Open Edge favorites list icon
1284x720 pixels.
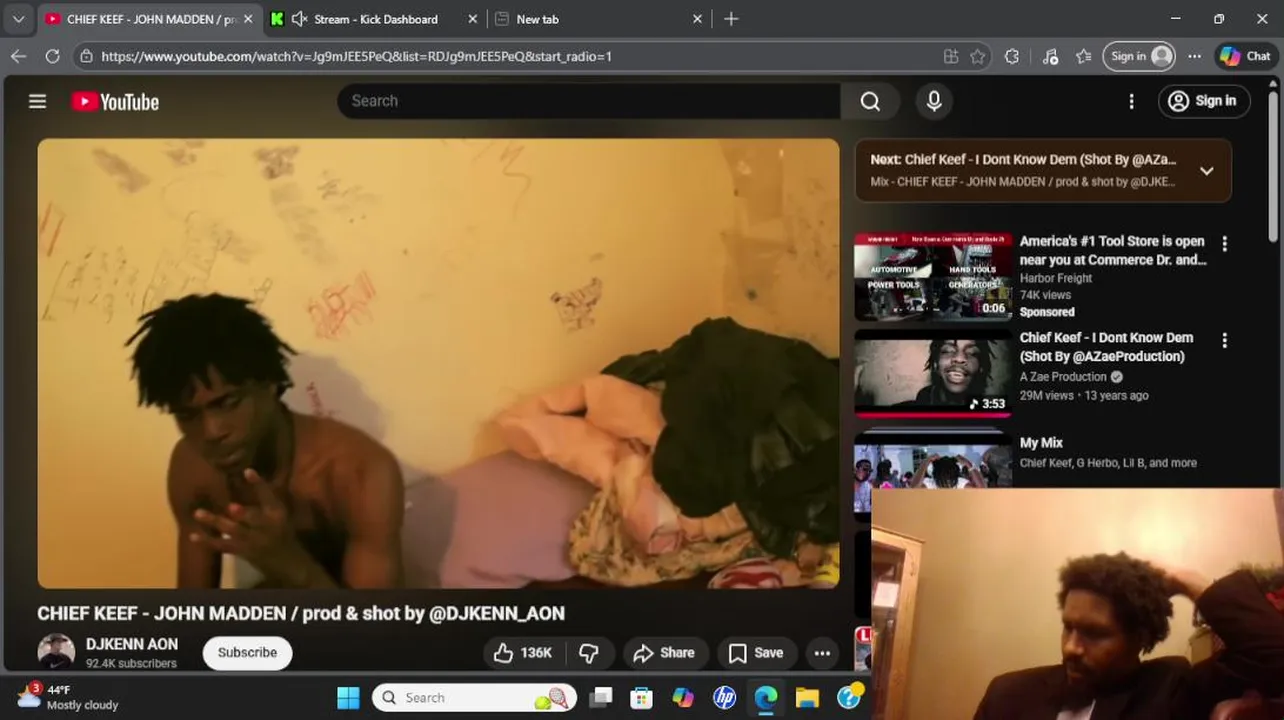click(x=1083, y=56)
